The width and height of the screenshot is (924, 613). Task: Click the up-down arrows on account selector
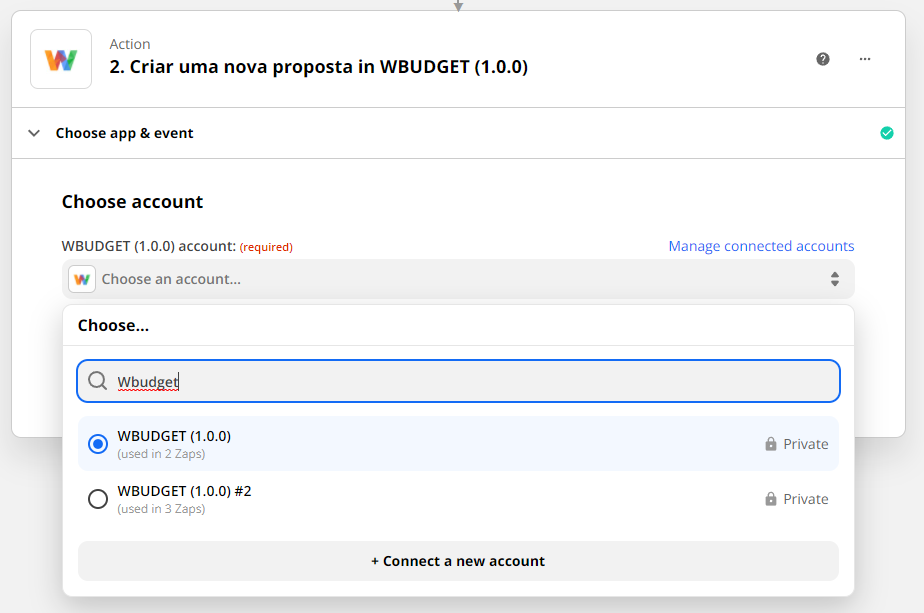coord(834,279)
